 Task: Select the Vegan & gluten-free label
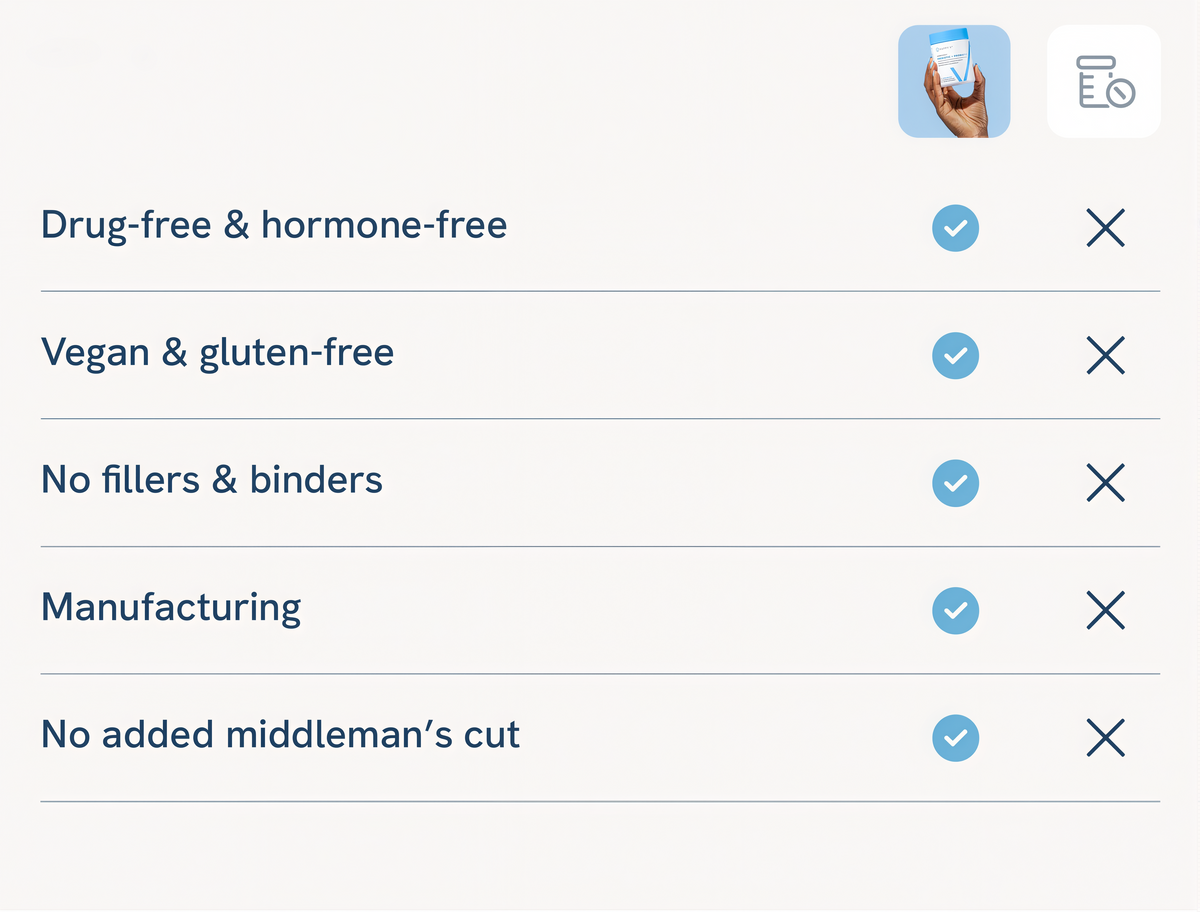click(x=217, y=353)
